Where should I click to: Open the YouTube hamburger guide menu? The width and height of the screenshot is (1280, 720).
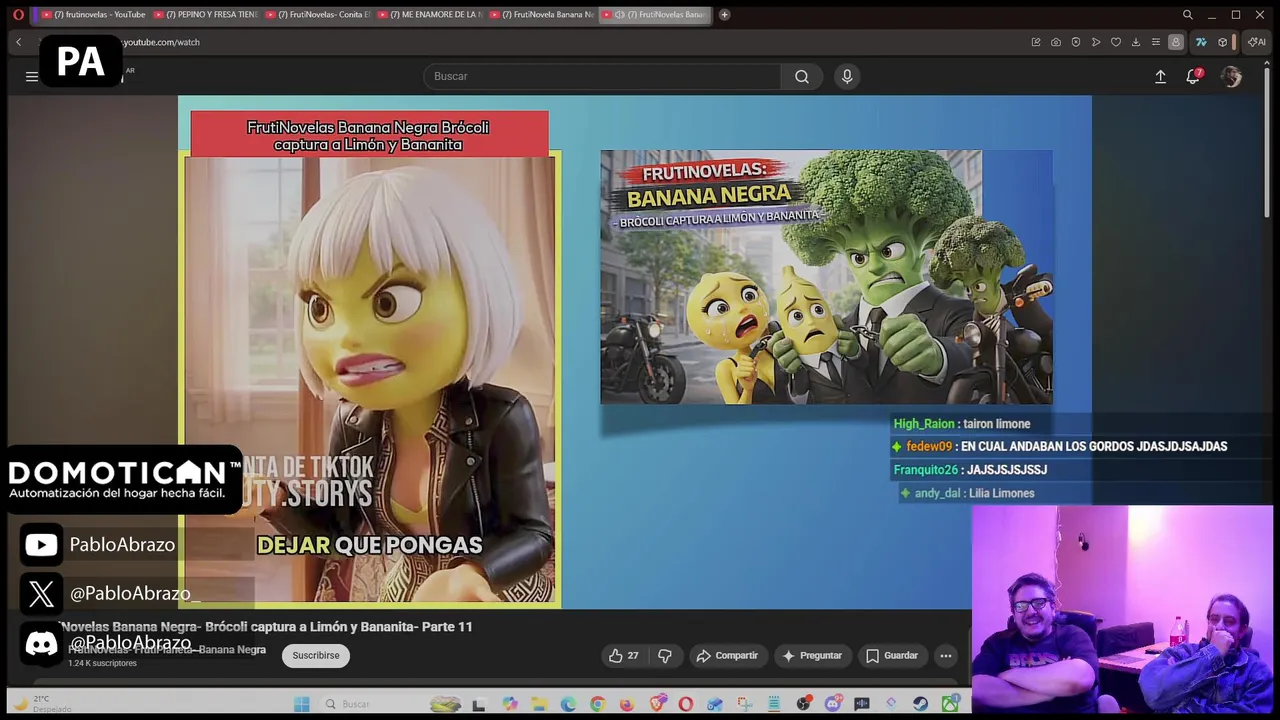point(32,76)
